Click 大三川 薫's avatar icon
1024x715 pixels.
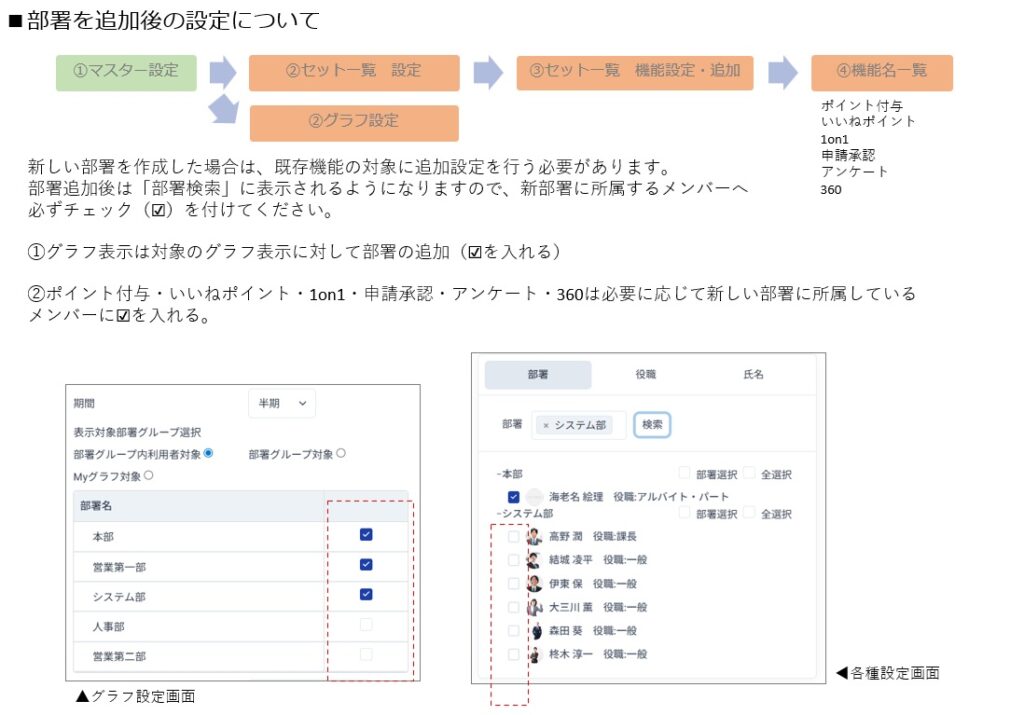pyautogui.click(x=534, y=607)
